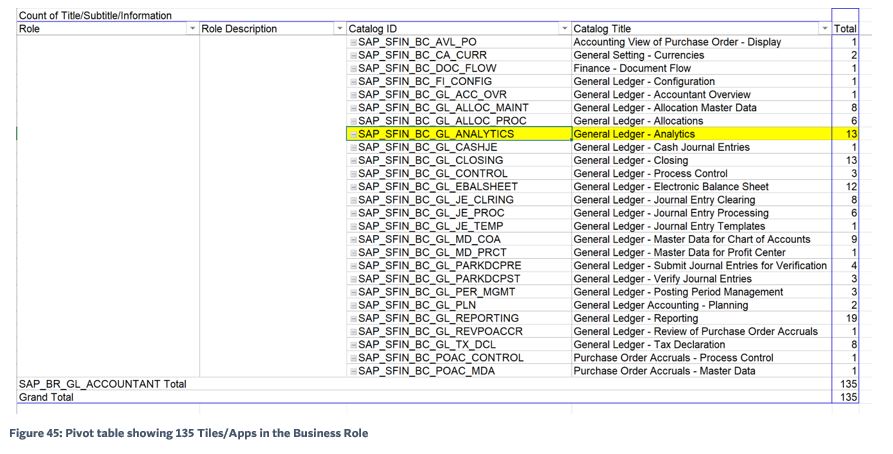This screenshot has height=454, width=893.
Task: Collapse the SAP_SFIN_BC_GL_PLN row
Action: [353, 305]
